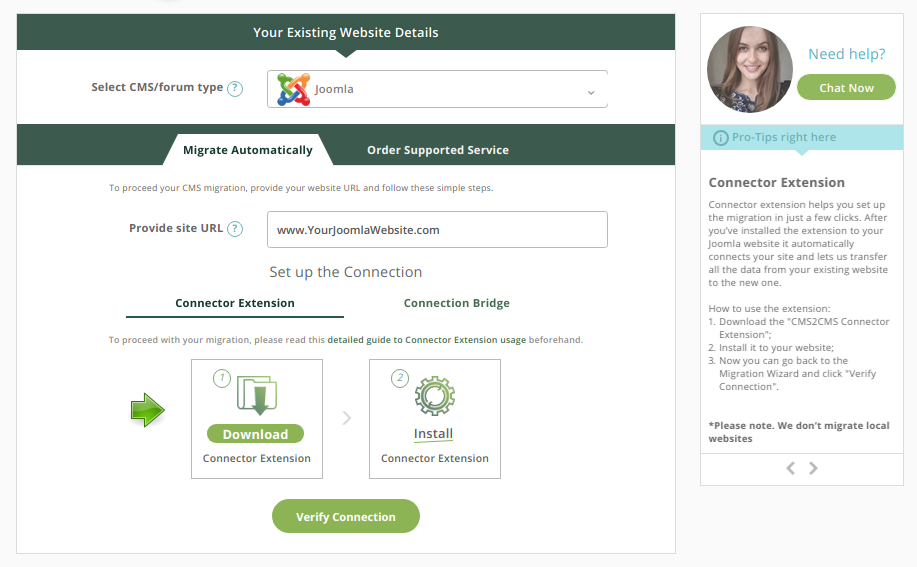The height and width of the screenshot is (567, 917).
Task: Click the Chat Now button
Action: coord(846,88)
